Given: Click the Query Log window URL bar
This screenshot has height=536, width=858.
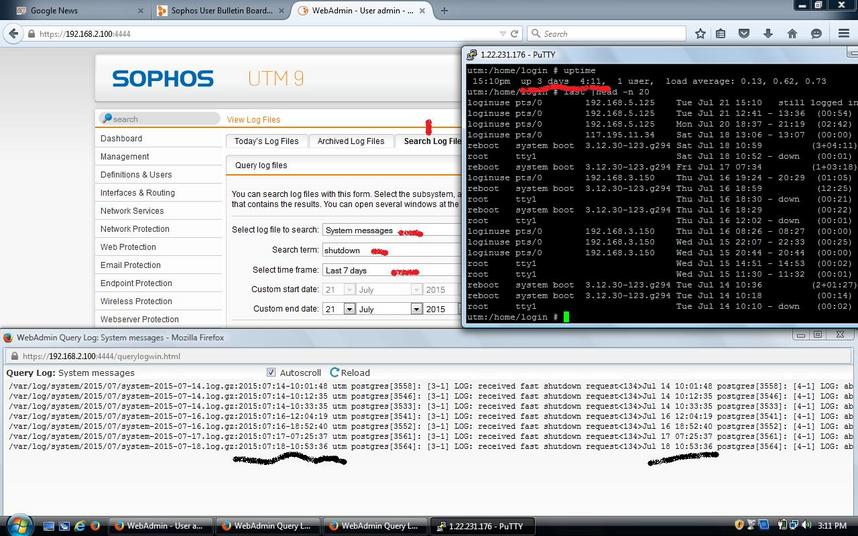Looking at the screenshot, I should click(428, 356).
